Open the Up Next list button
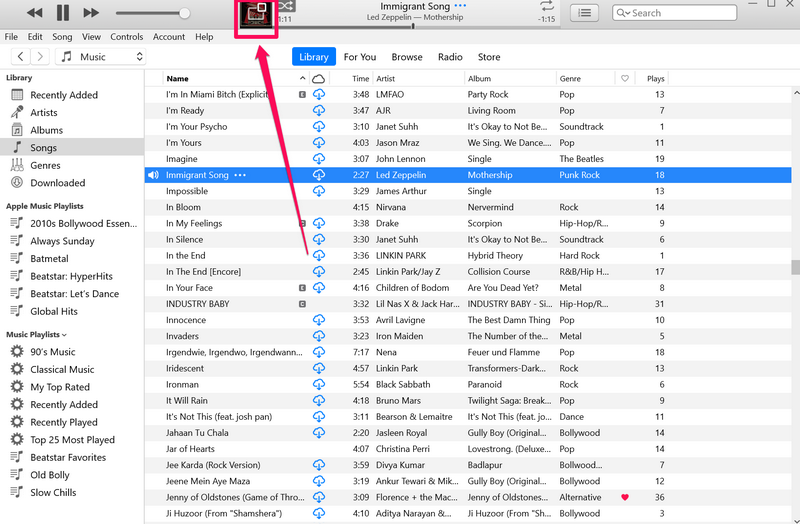 click(585, 13)
